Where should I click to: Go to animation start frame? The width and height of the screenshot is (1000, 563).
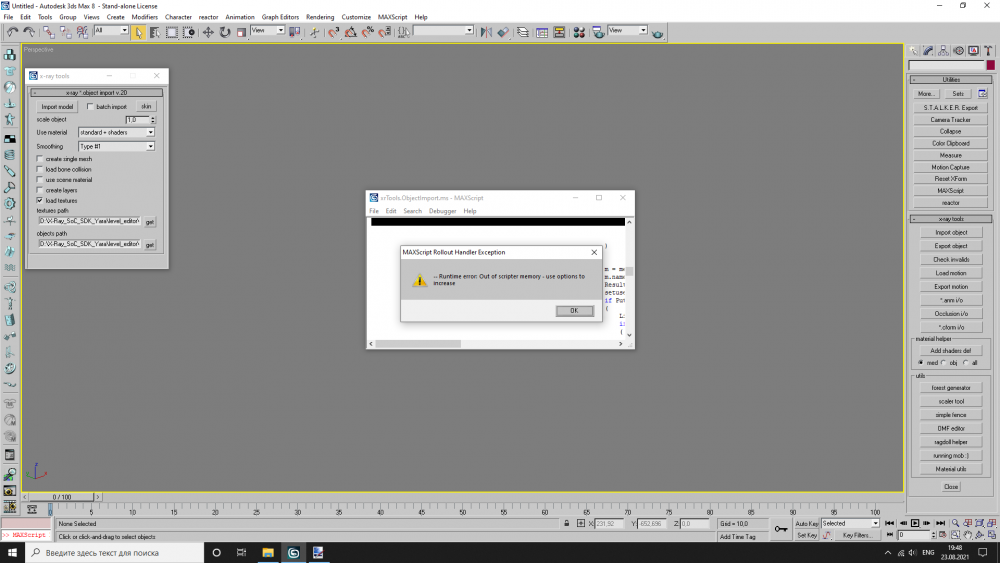(x=890, y=523)
